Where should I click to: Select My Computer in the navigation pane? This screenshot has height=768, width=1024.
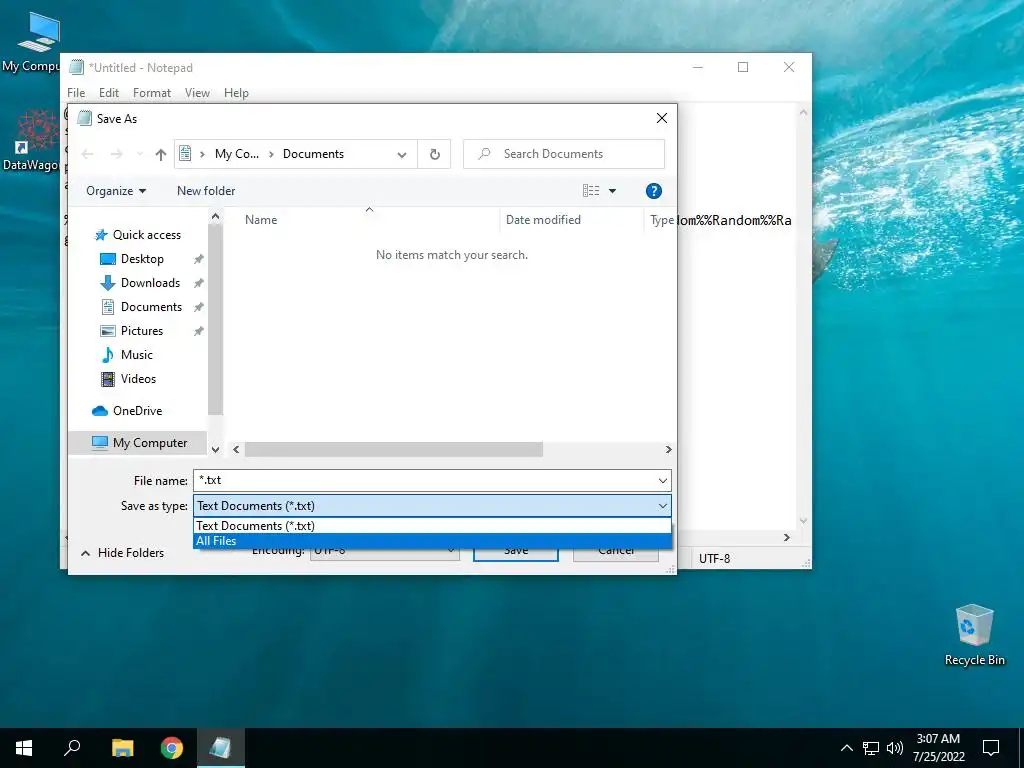(150, 443)
